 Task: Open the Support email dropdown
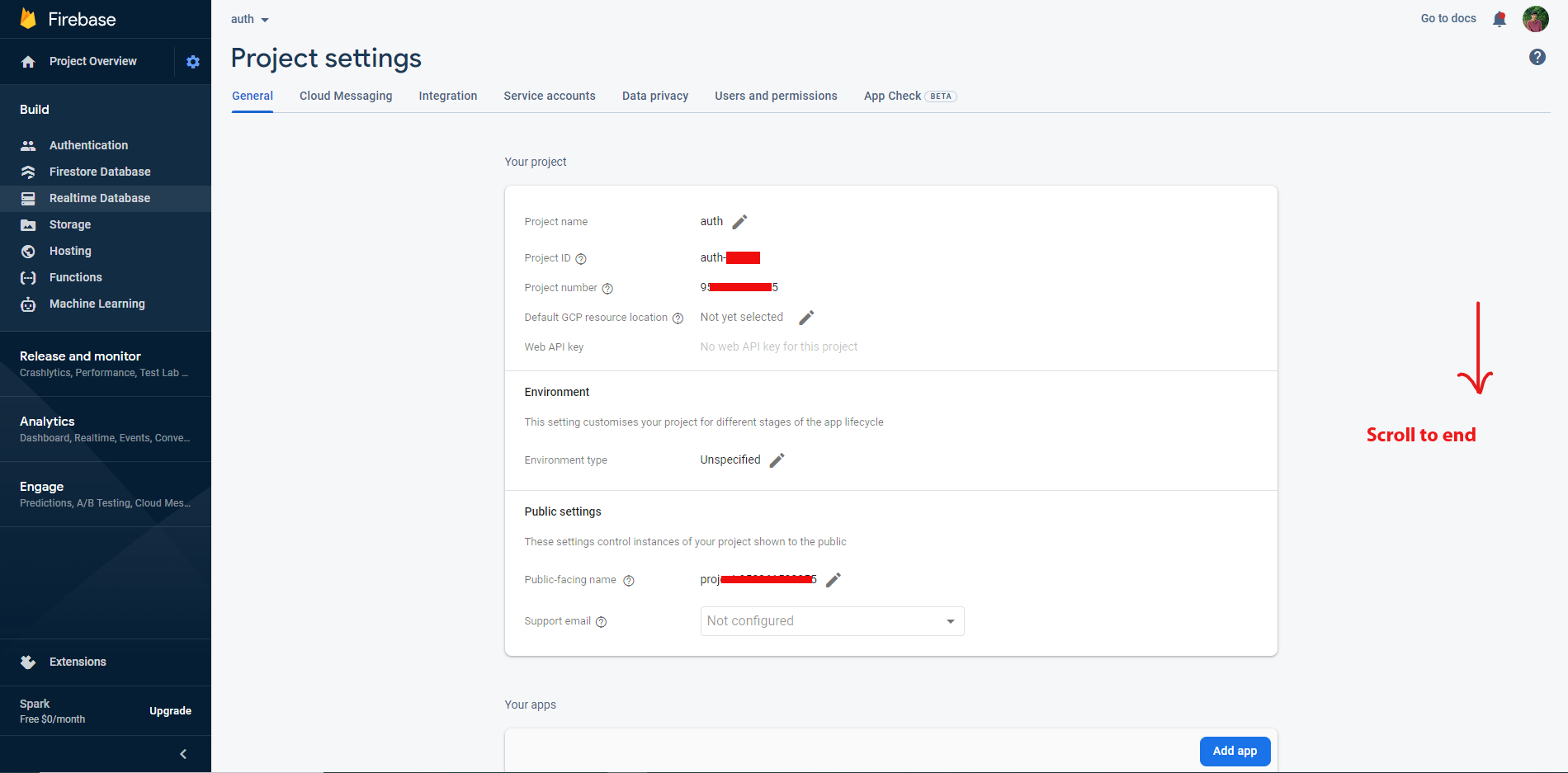coord(832,621)
